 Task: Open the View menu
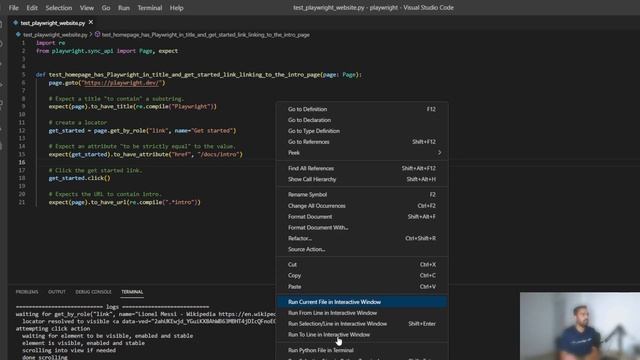(x=87, y=8)
